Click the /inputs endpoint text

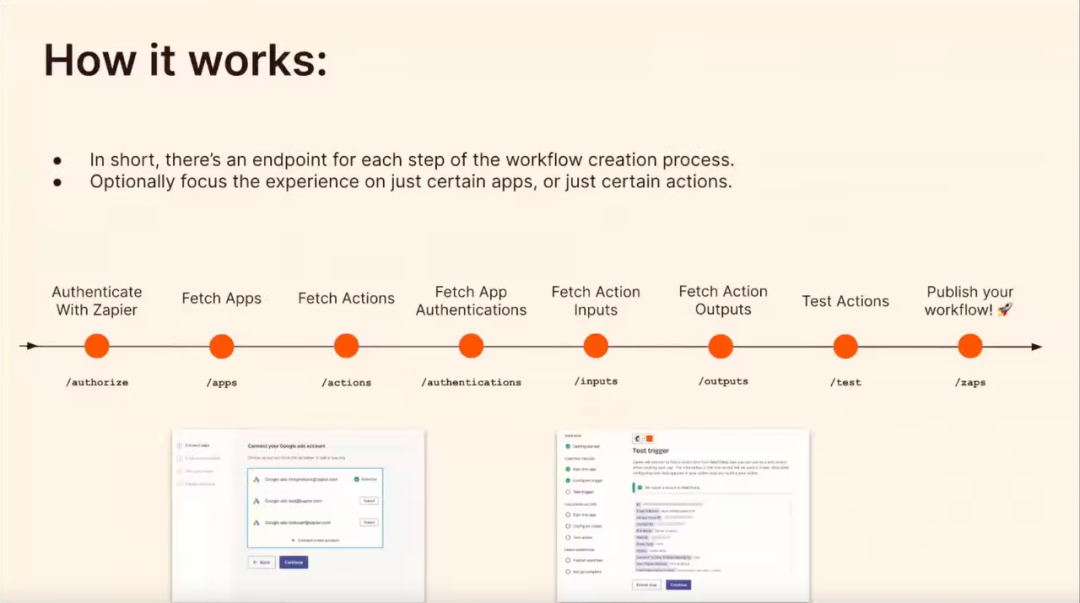point(596,381)
